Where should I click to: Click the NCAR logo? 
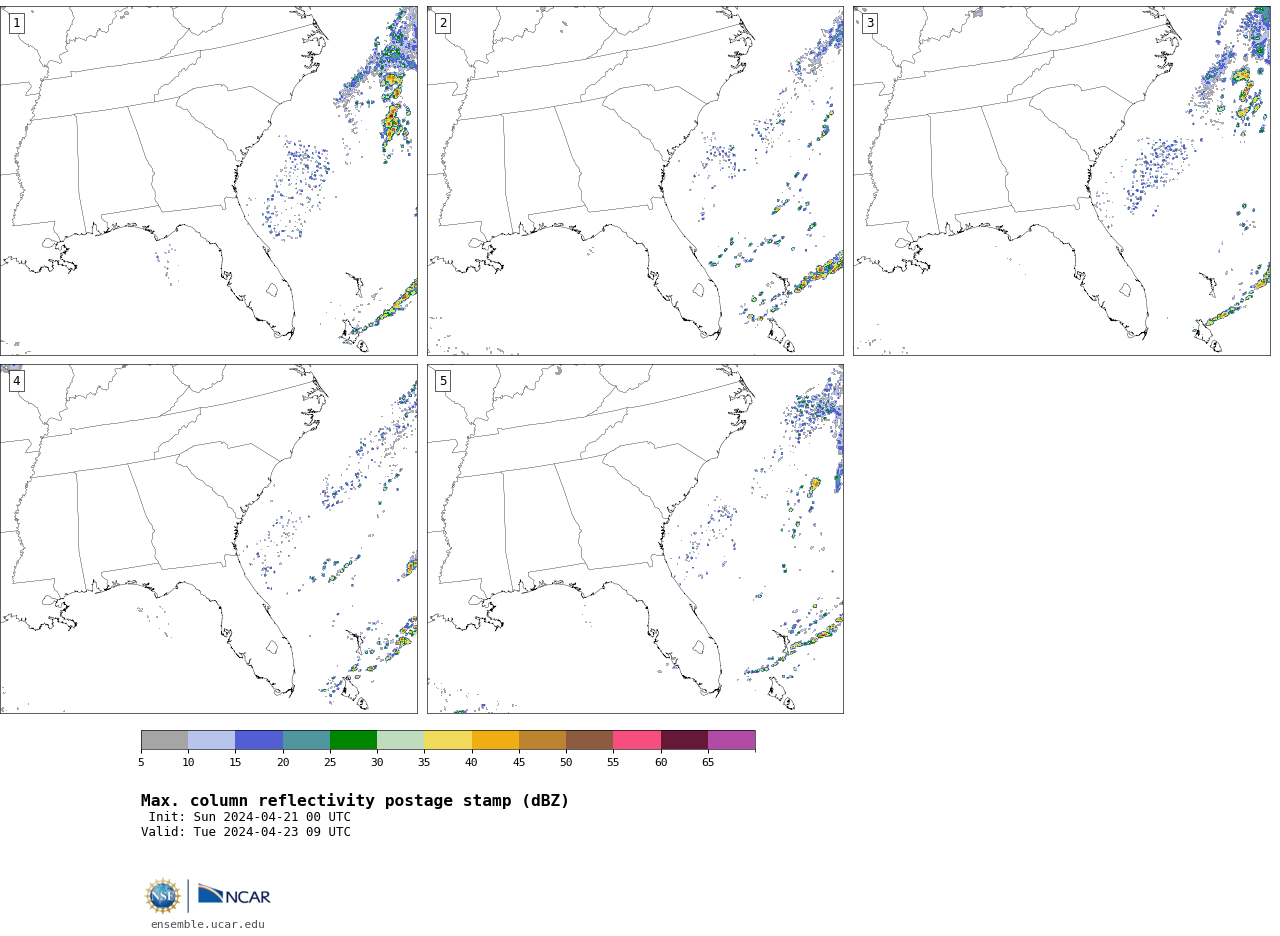[234, 894]
